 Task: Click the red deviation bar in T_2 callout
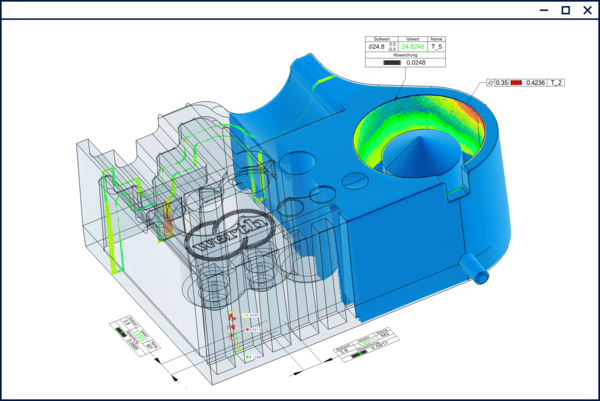[x=517, y=83]
